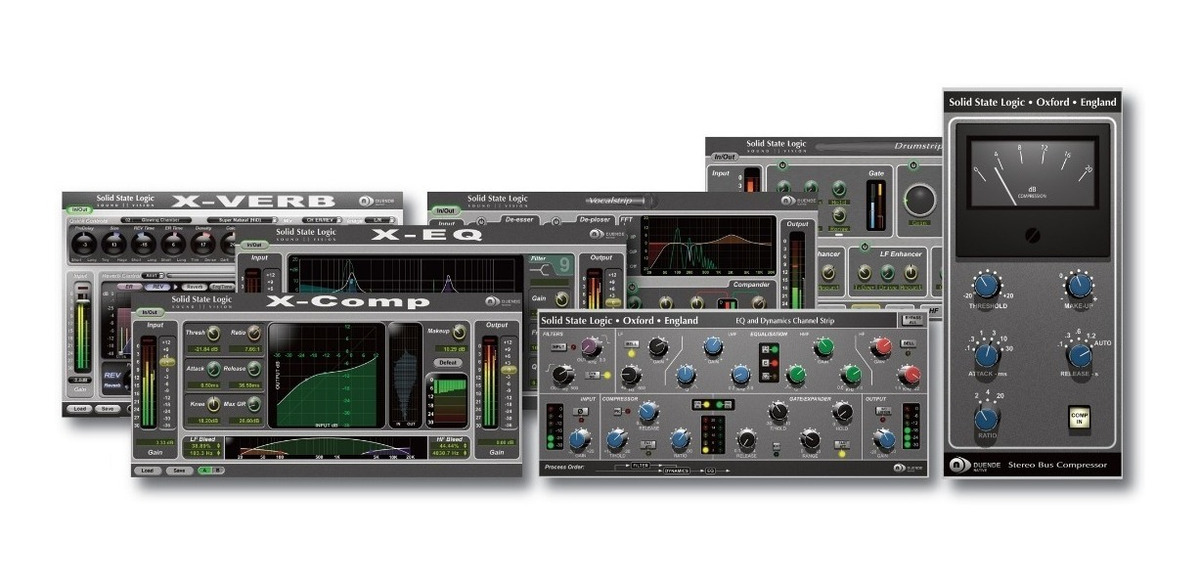Click the ATTACK knob on Stereo Bus Compressor
Image resolution: width=1200 pixels, height=588 pixels.
click(x=987, y=354)
